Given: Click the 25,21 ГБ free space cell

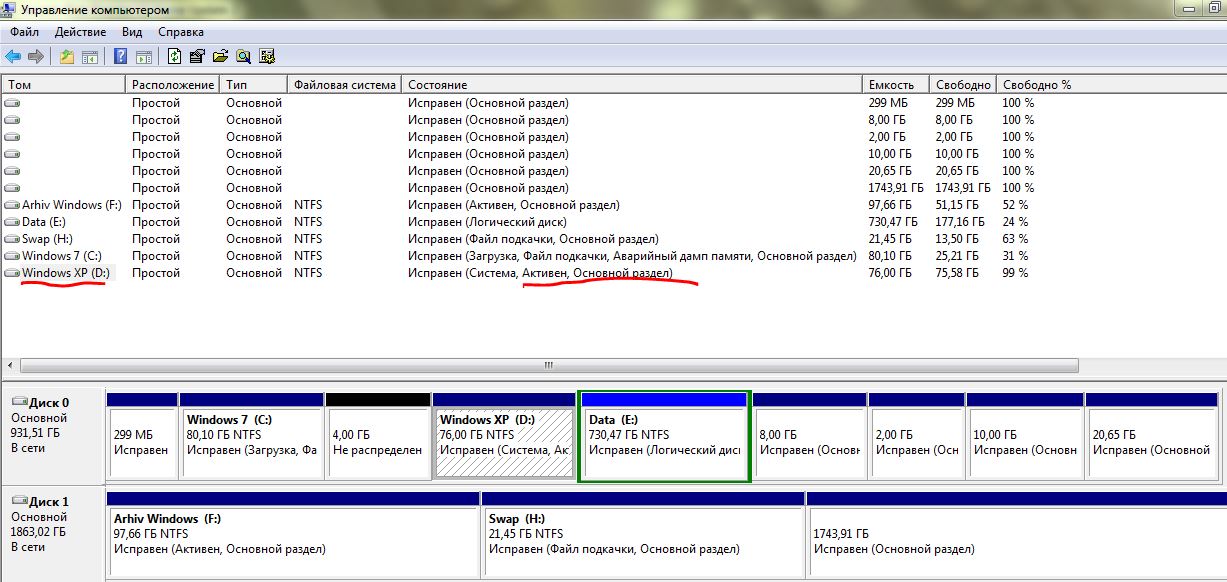Looking at the screenshot, I should [956, 256].
